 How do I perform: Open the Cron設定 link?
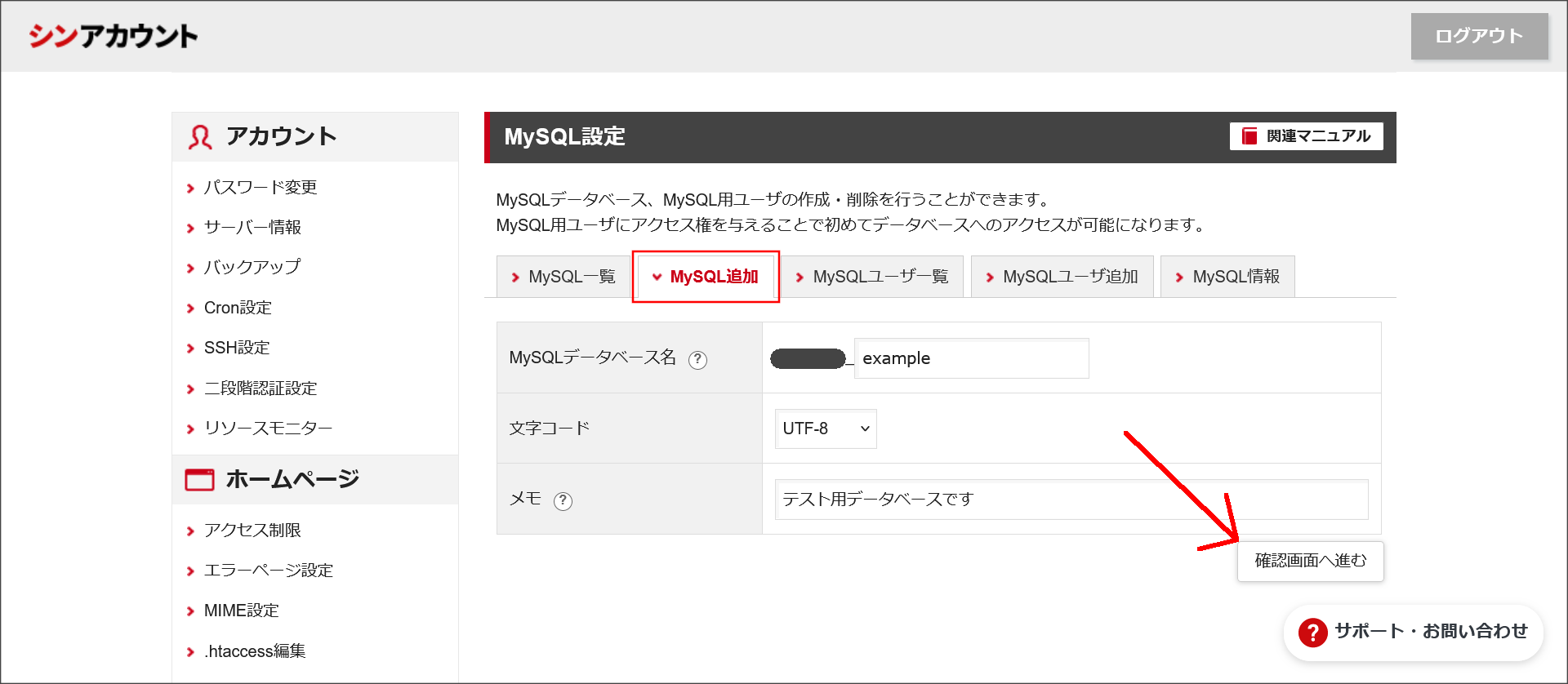pos(238,308)
